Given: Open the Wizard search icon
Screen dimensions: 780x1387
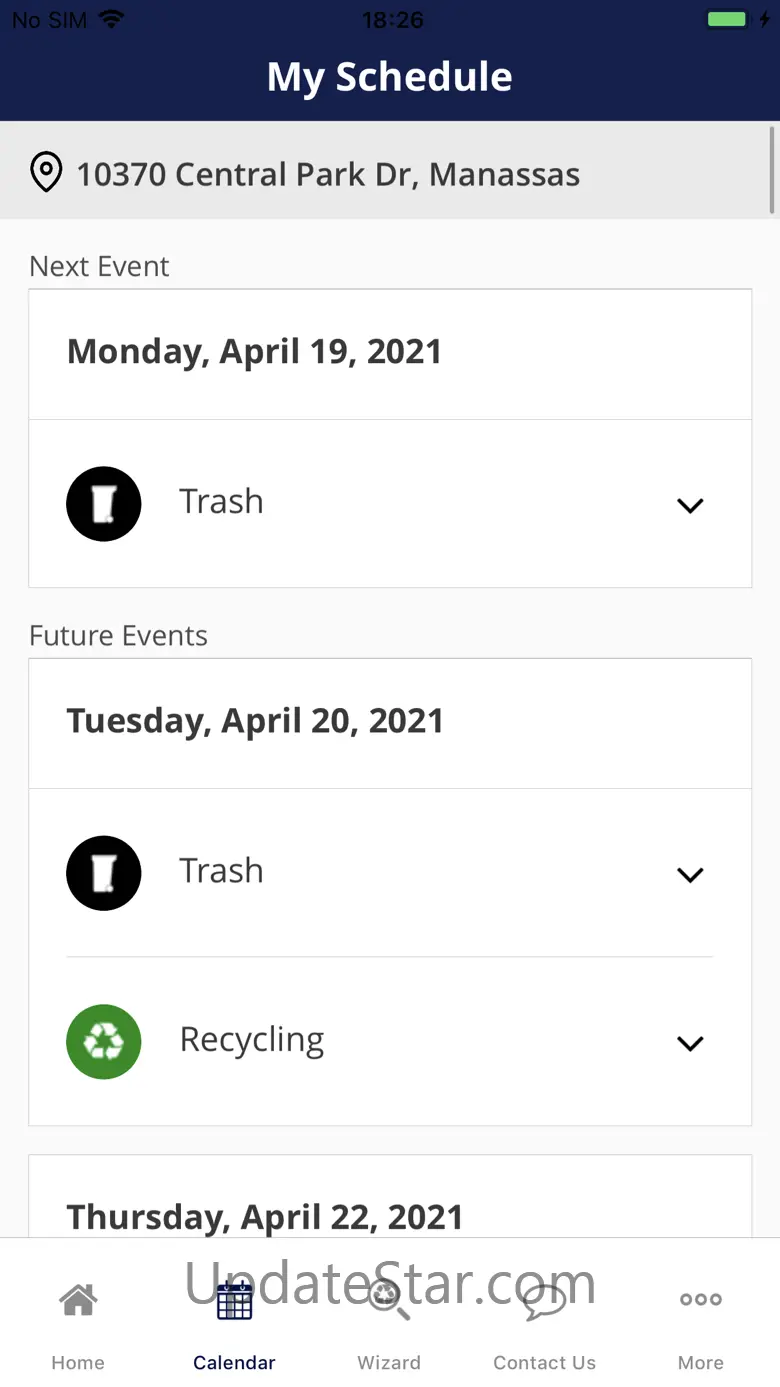Looking at the screenshot, I should pyautogui.click(x=389, y=1300).
